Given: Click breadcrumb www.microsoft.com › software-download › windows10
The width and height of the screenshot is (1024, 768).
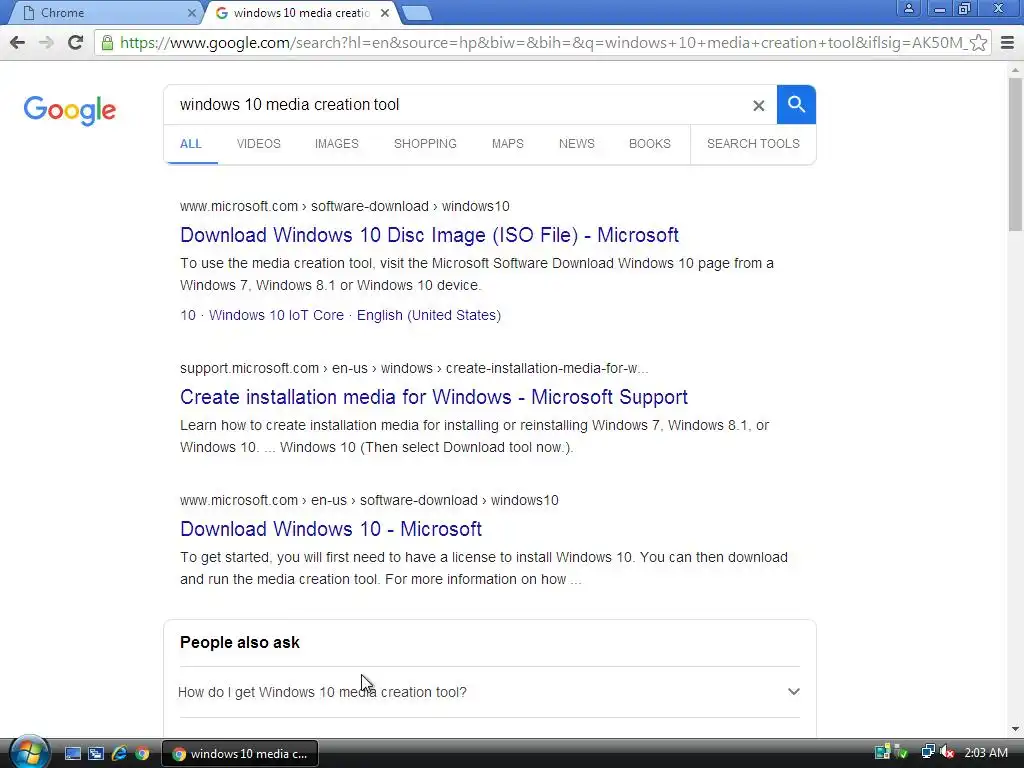Looking at the screenshot, I should coord(345,206).
